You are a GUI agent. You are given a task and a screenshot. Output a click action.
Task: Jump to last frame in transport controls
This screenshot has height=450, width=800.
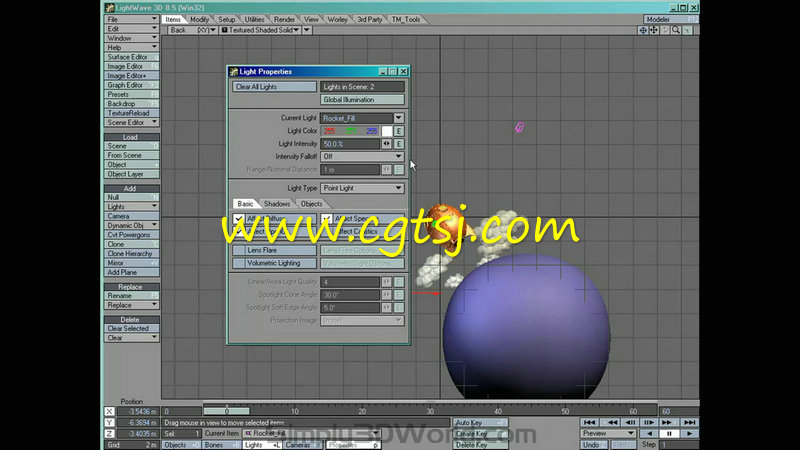[x=689, y=422]
